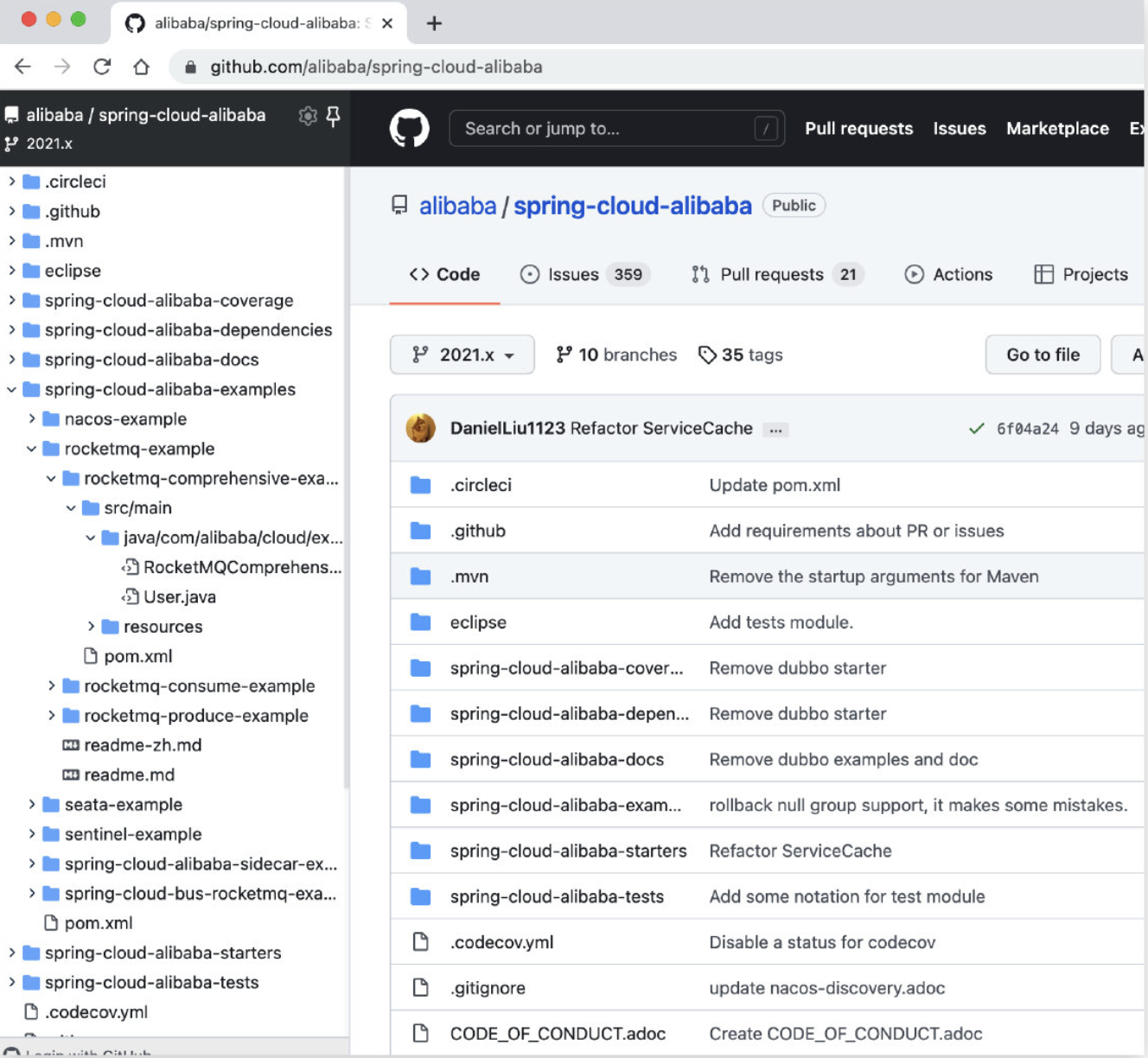Close the spring-cloud-alibaba browser tab
The height and width of the screenshot is (1058, 1148).
[387, 23]
